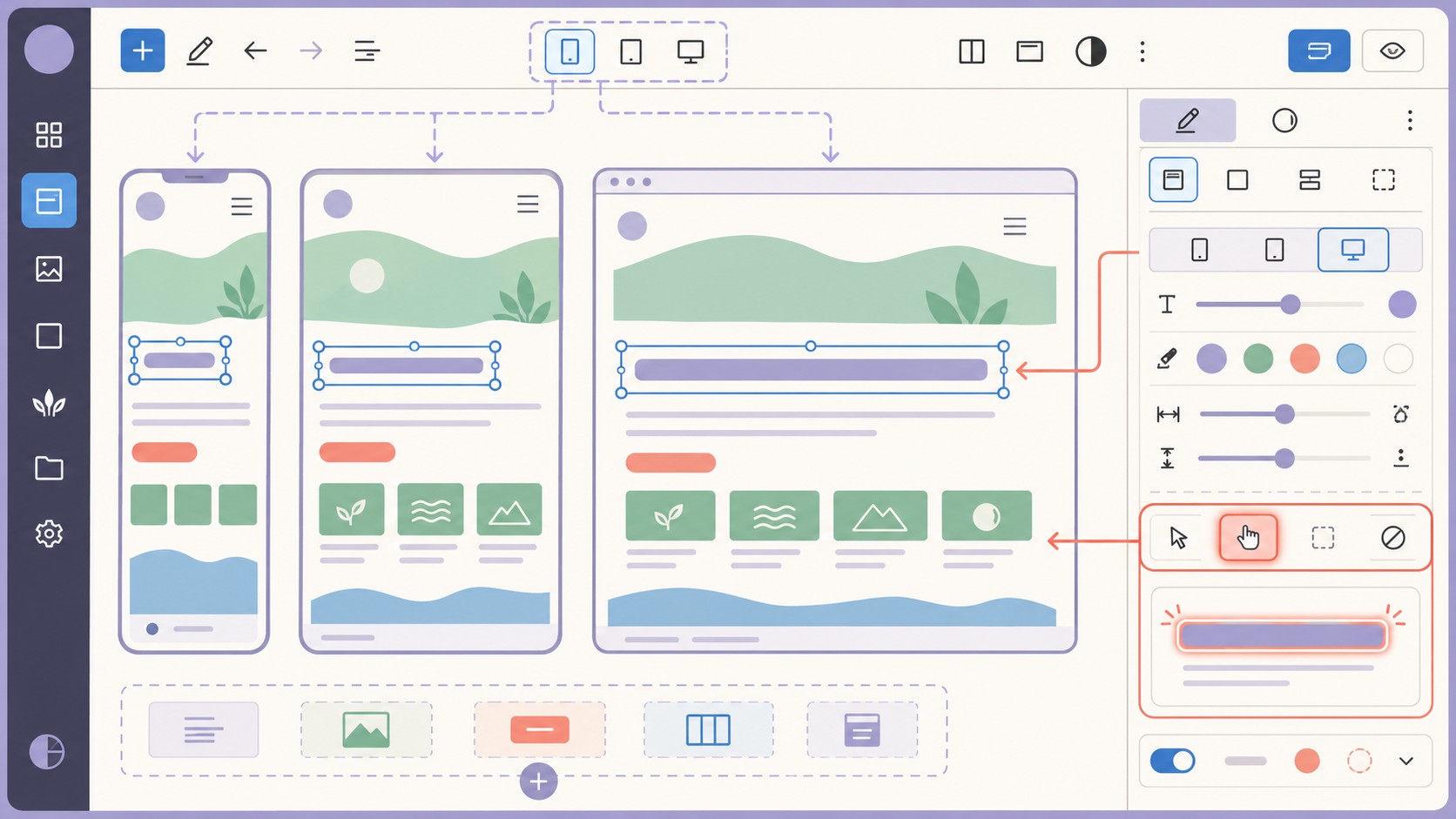Open the folder icon in sidebar

(49, 468)
